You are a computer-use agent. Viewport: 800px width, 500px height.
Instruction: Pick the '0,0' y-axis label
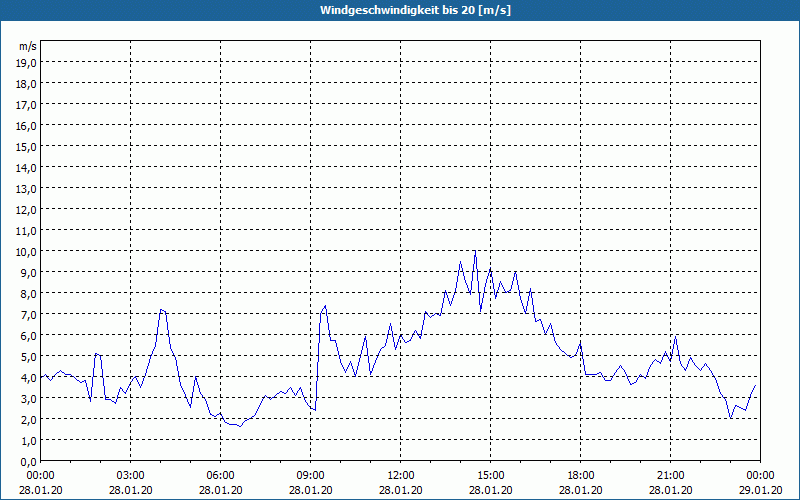click(29, 461)
